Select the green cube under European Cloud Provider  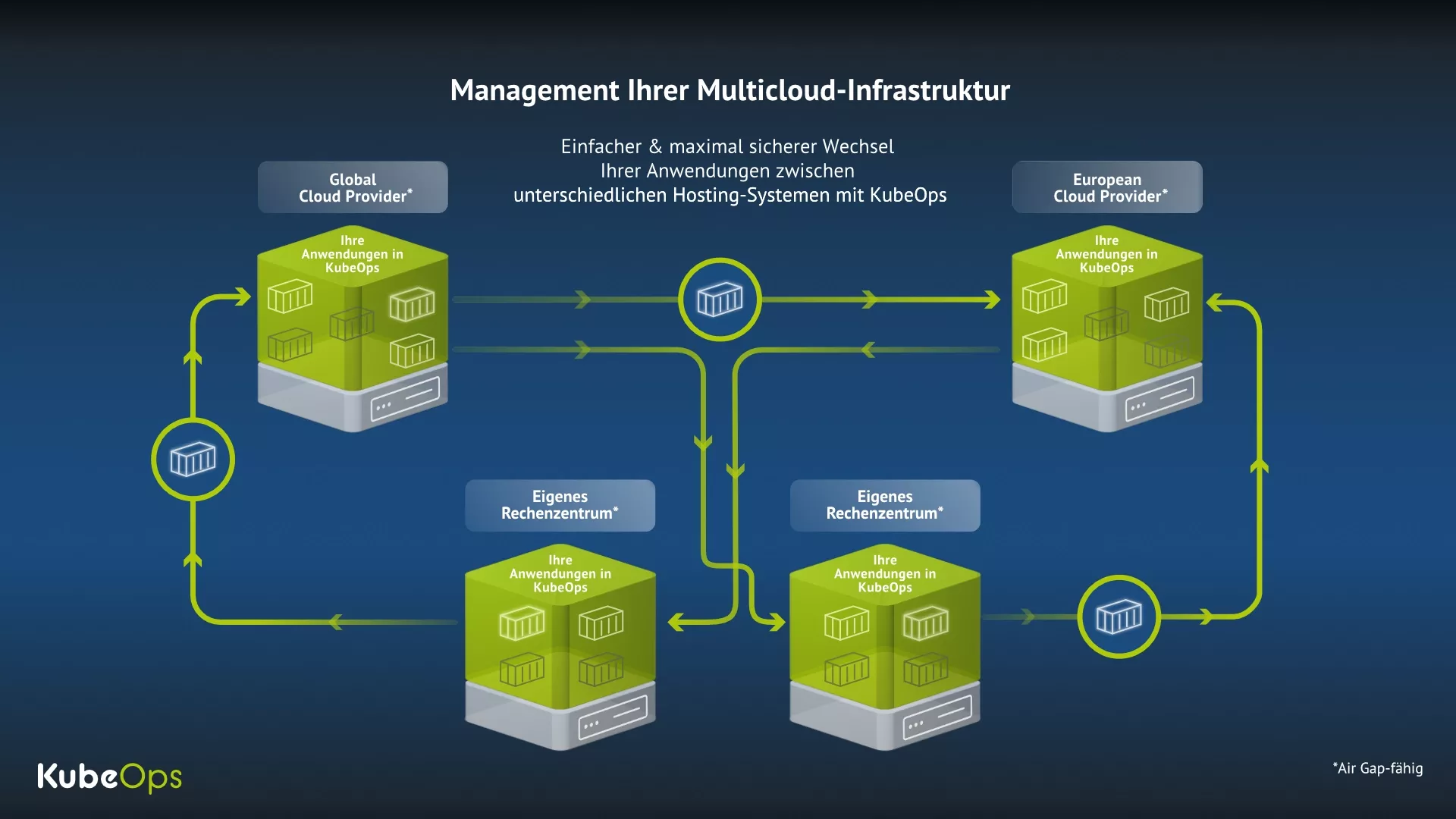click(1107, 309)
